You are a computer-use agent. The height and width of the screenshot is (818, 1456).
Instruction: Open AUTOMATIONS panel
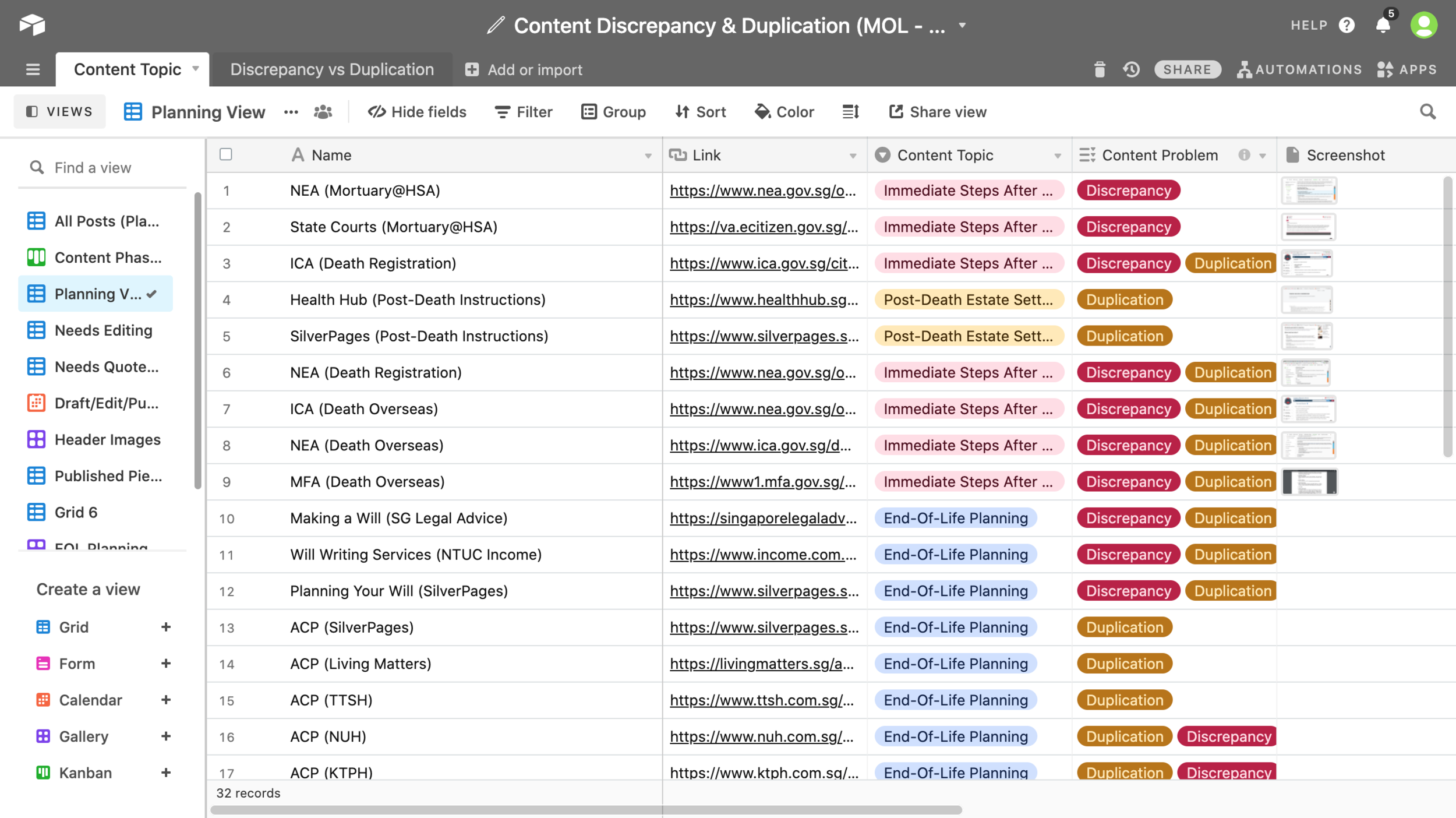pyautogui.click(x=1299, y=70)
